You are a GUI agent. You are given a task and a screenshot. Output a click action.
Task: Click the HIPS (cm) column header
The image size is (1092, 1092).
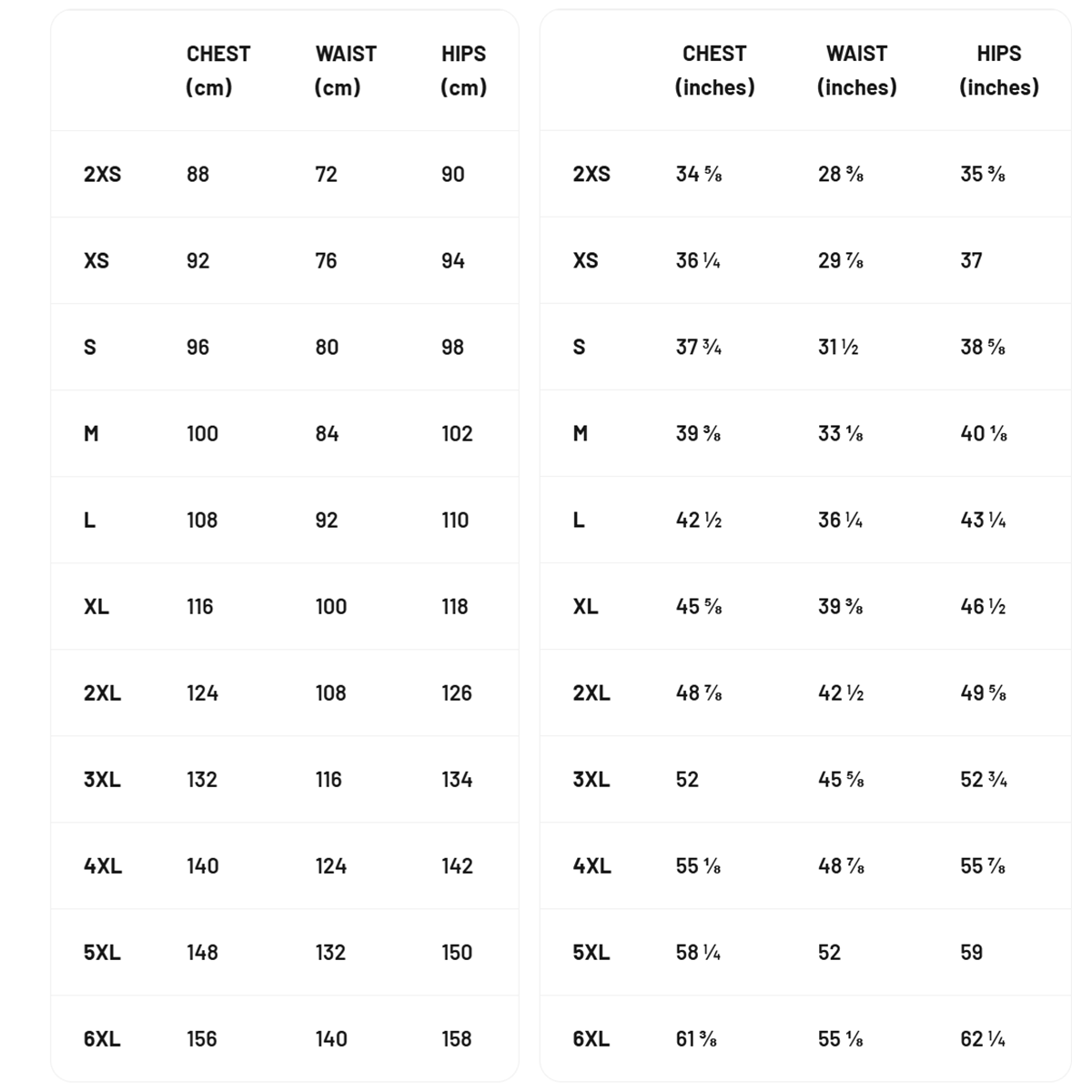pyautogui.click(x=463, y=70)
